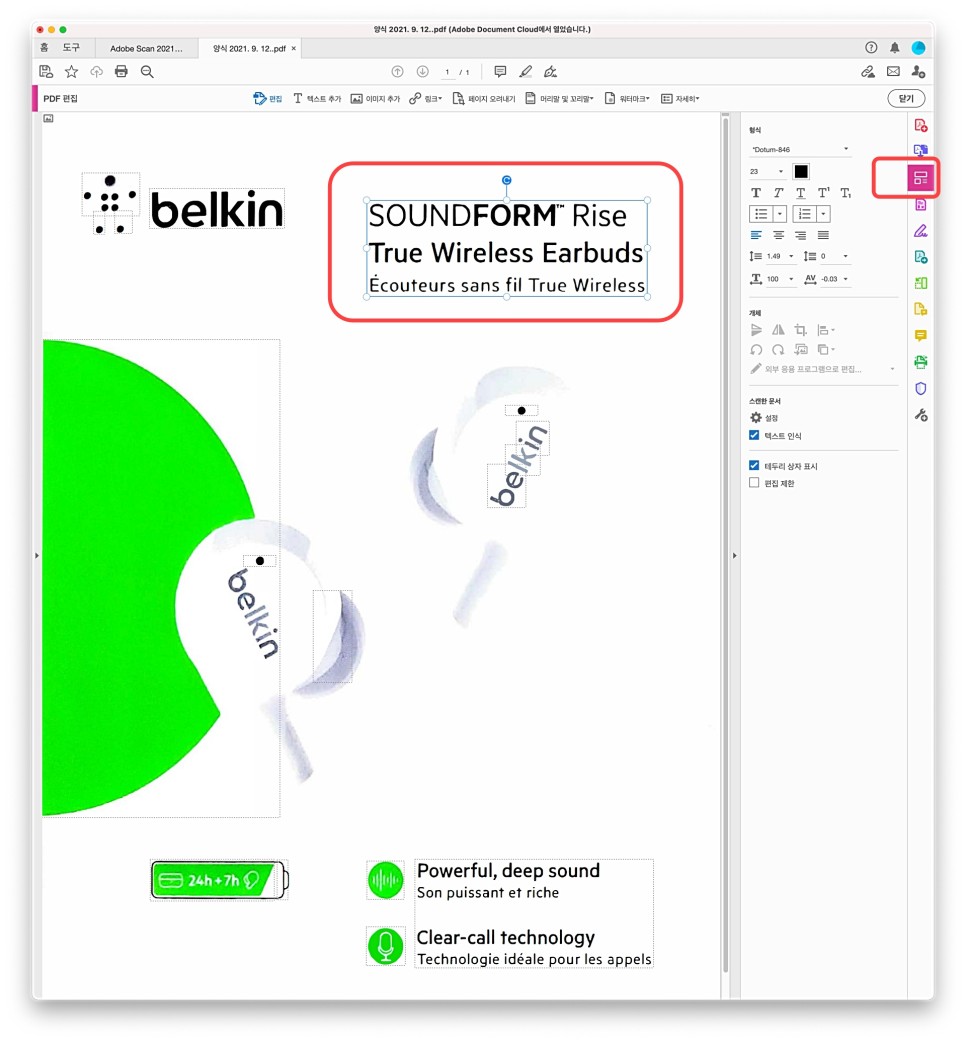This screenshot has height=1042, width=966.
Task: Open the 머리말 및 꼬리말 menu
Action: coord(559,99)
